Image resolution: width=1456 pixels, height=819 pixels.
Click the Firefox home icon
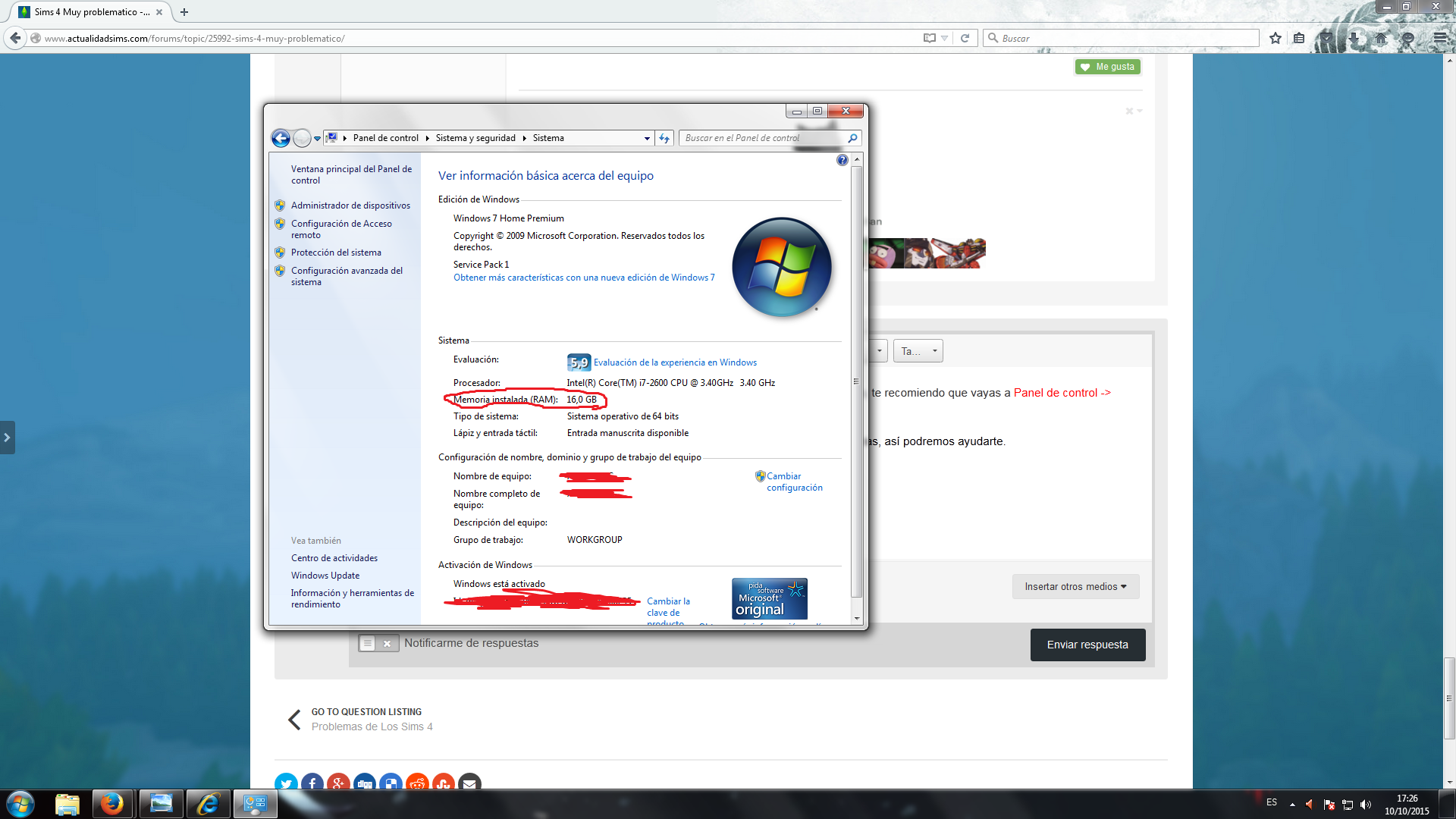pyautogui.click(x=1381, y=38)
